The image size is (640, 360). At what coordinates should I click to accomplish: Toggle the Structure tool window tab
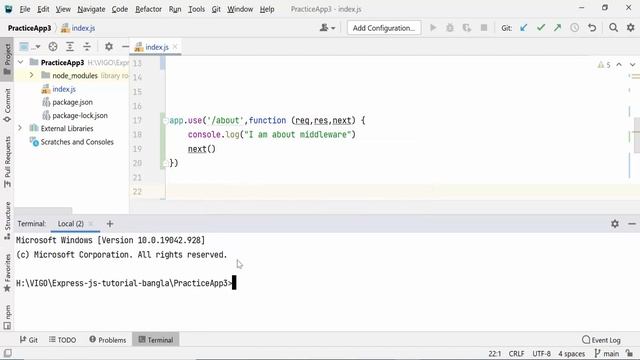click(7, 220)
